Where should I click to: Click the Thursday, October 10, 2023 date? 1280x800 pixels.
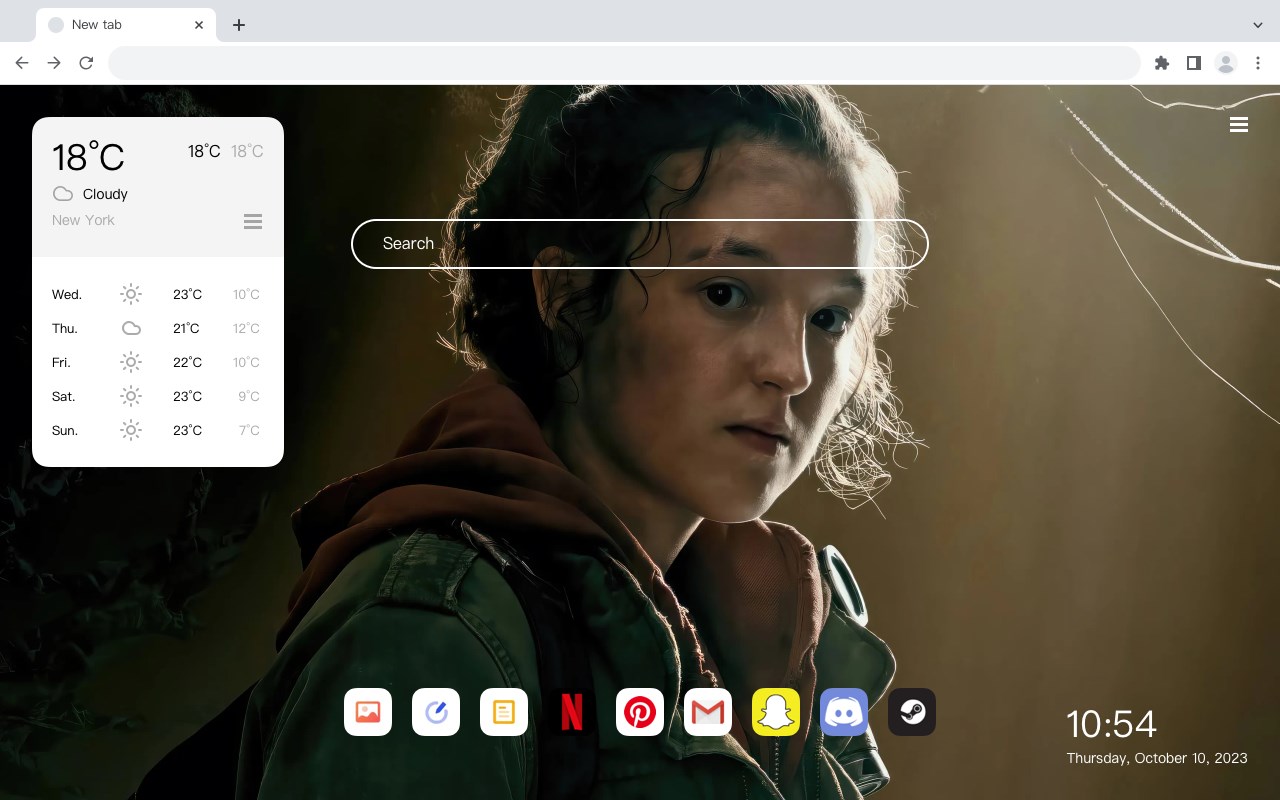tap(1157, 758)
